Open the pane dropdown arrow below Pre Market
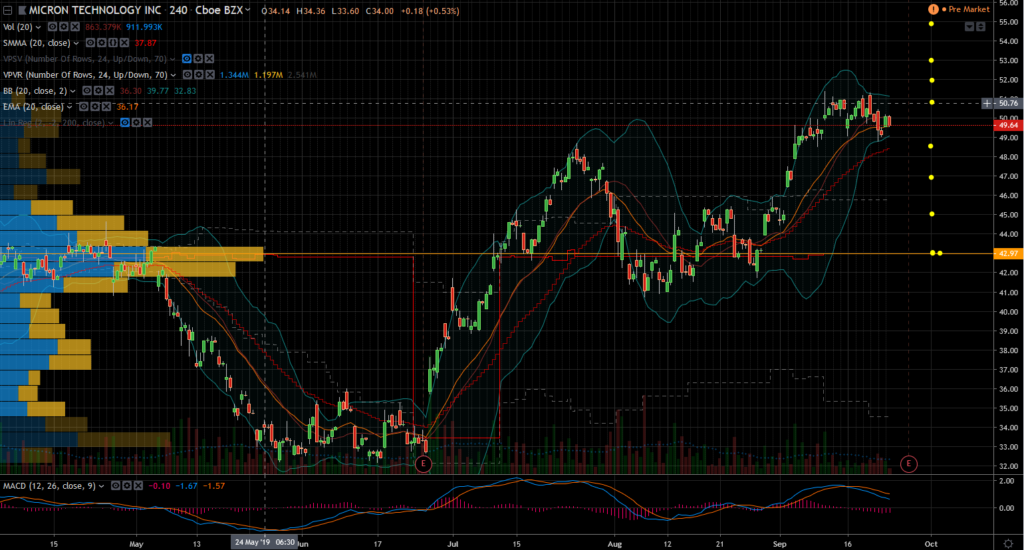1024x550 pixels. pyautogui.click(x=968, y=27)
